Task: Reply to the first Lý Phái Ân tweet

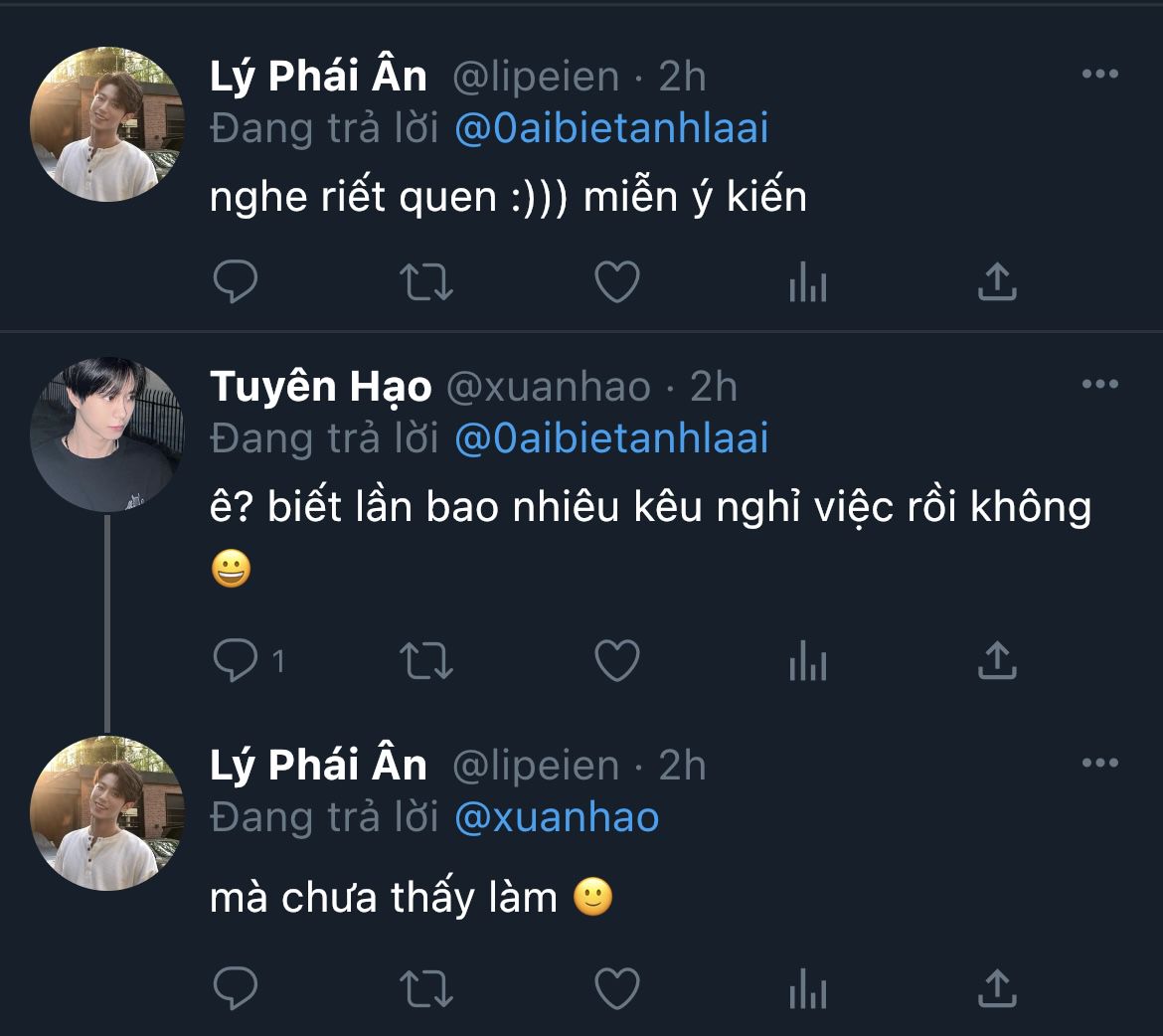Action: click(236, 282)
